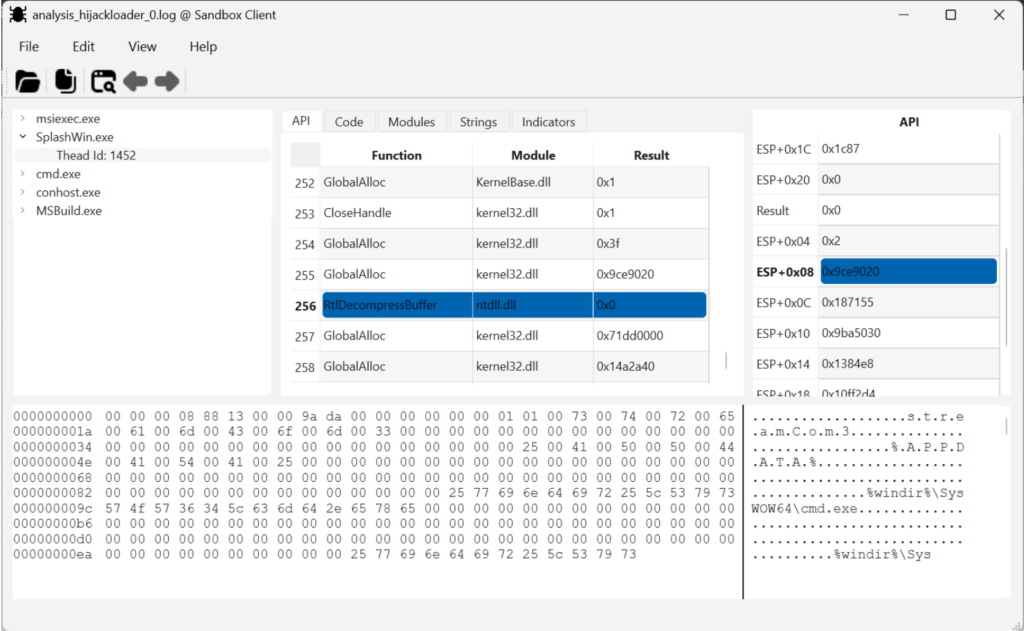
Task: Select conhost.exe in the process tree
Action: 68,193
